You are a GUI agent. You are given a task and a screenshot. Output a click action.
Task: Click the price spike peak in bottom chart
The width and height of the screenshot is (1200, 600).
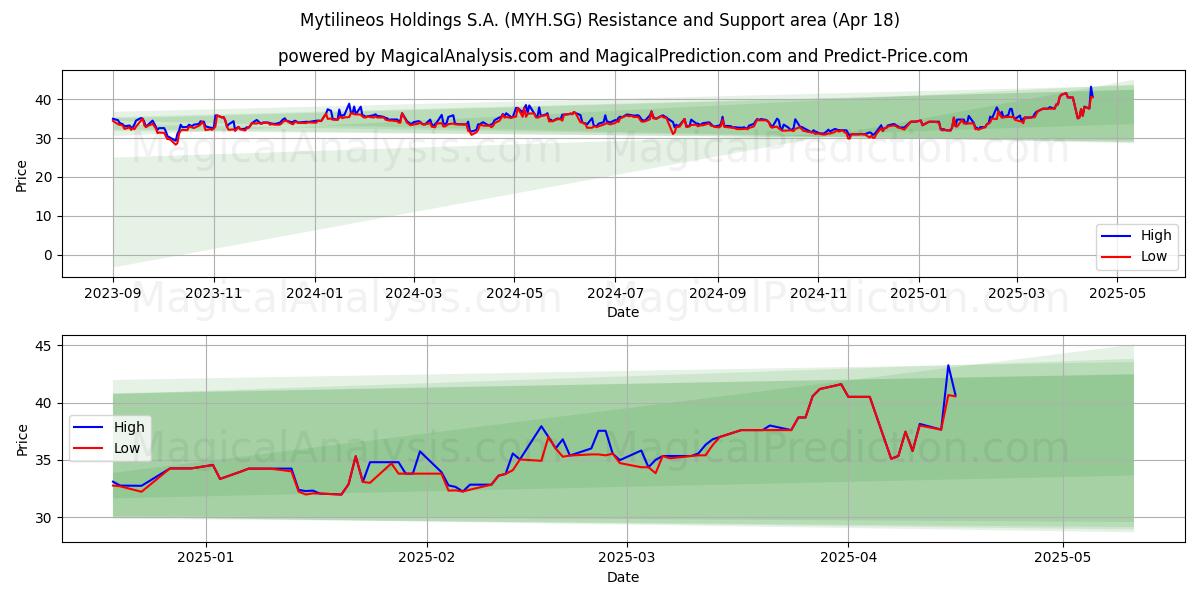948,365
